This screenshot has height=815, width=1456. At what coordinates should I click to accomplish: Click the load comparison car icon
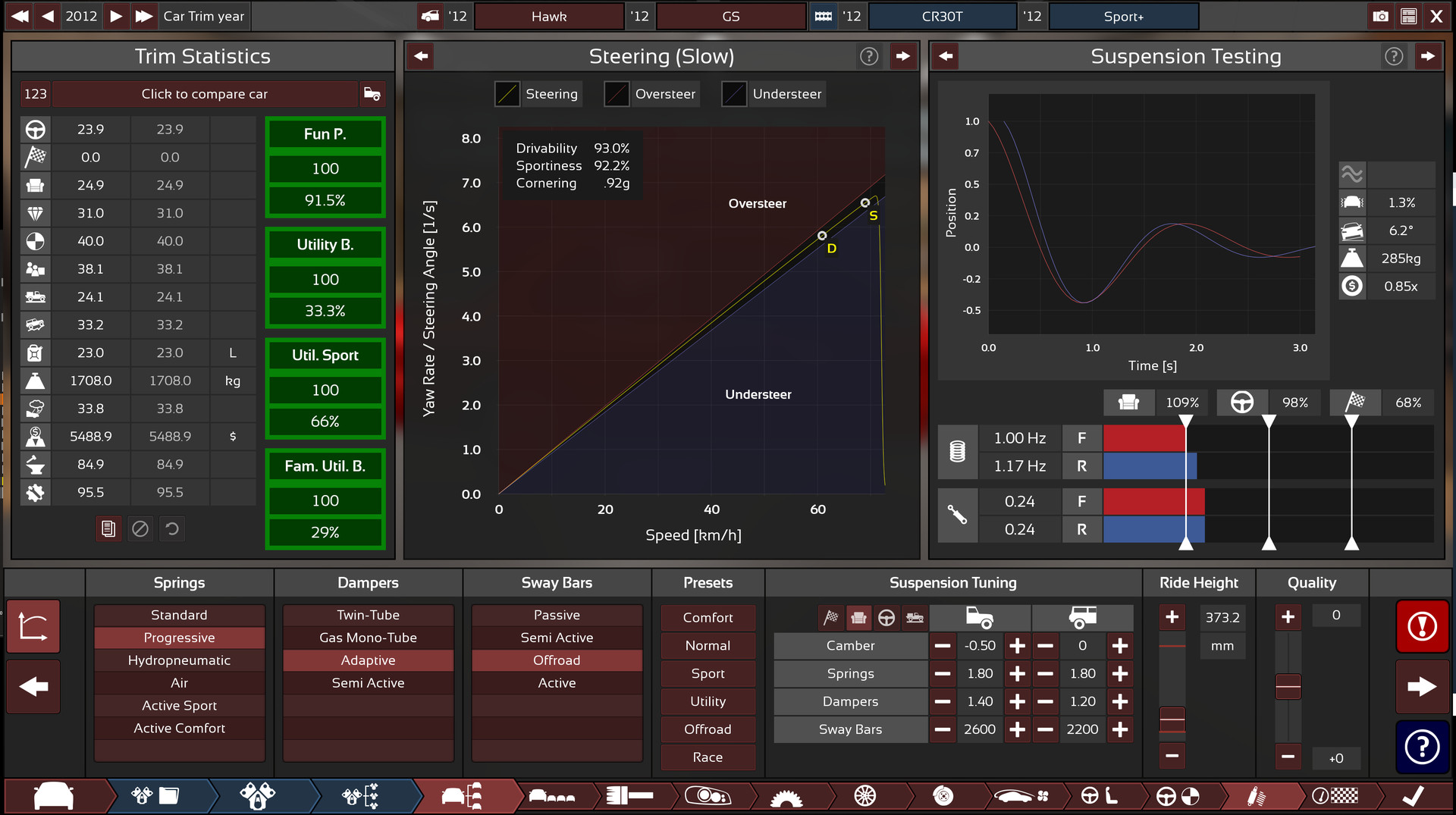tap(372, 94)
